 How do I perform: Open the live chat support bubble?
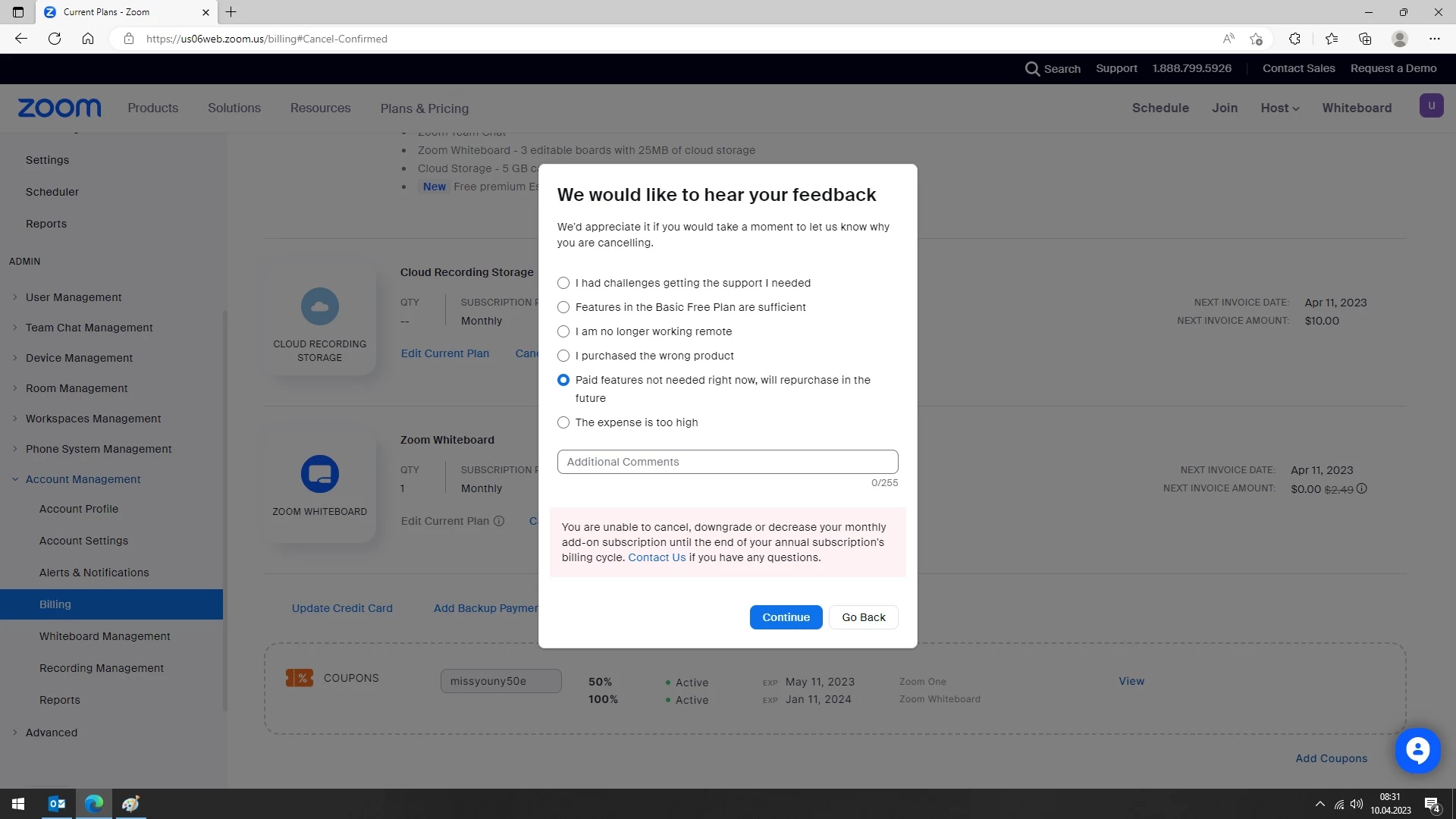pos(1417,751)
